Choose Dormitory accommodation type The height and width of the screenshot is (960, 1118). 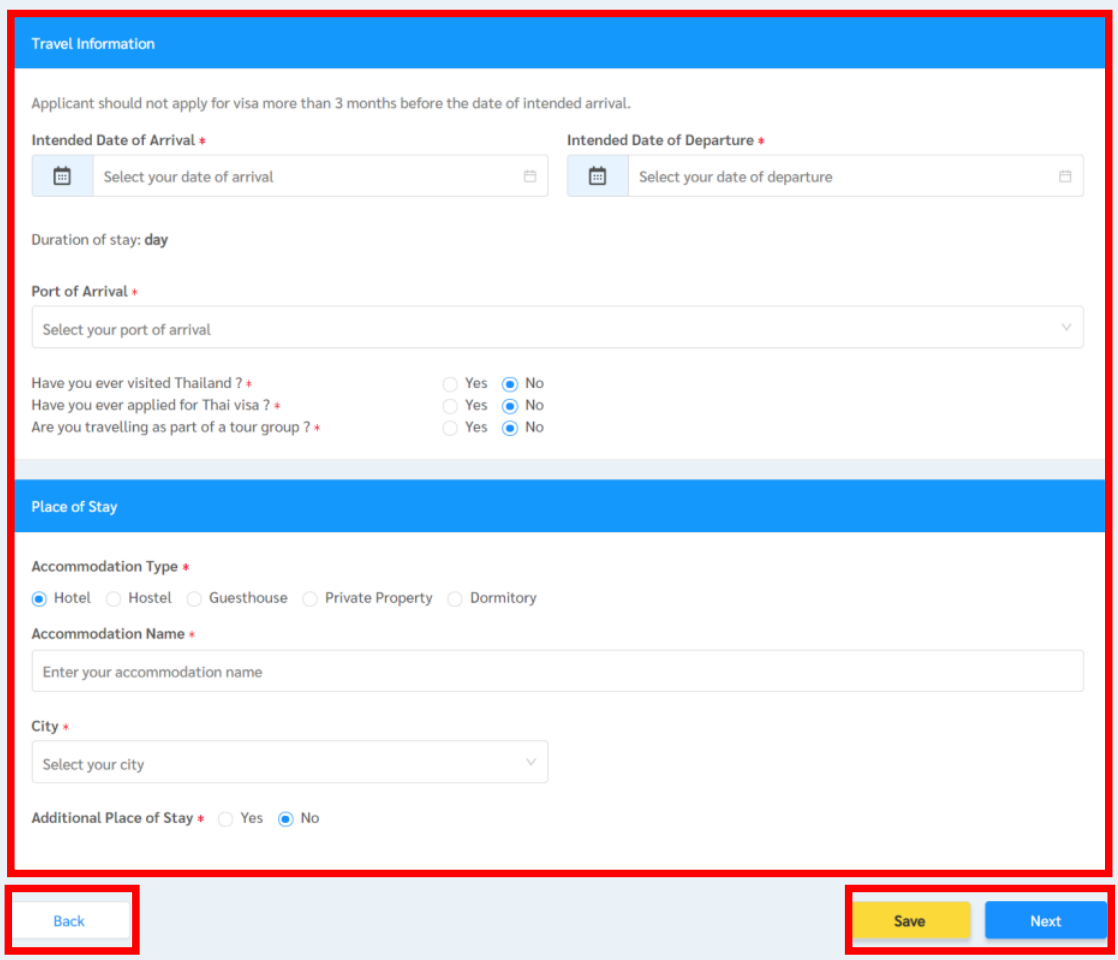pyautogui.click(x=455, y=599)
